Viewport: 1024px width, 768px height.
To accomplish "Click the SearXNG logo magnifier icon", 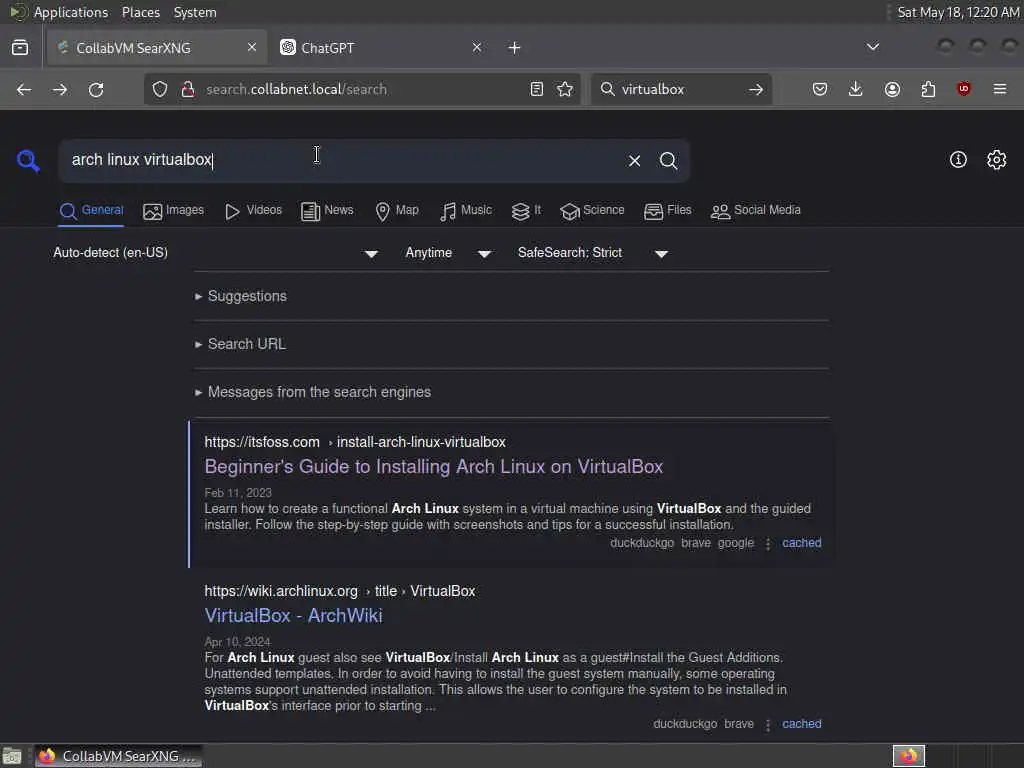I will pyautogui.click(x=28, y=161).
